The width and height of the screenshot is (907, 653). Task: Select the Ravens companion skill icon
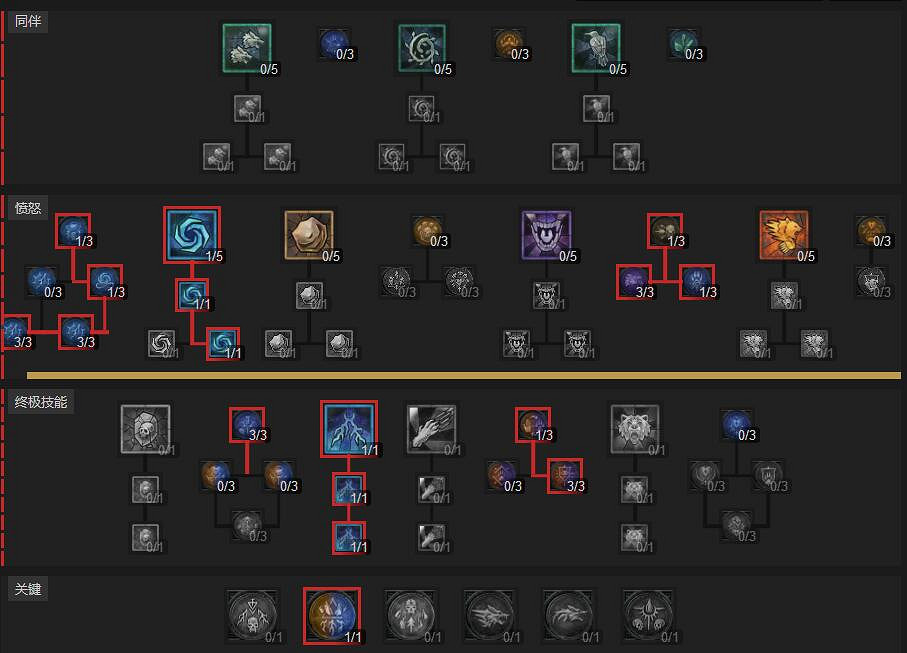[596, 48]
